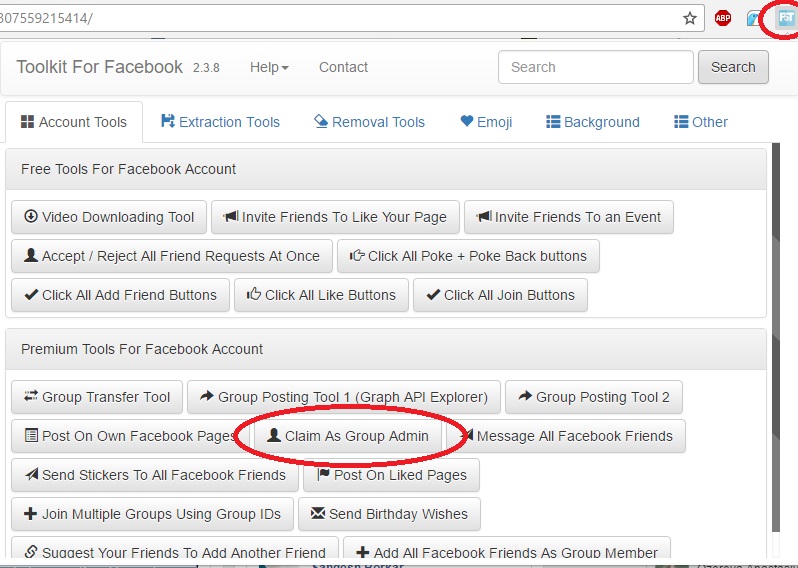The width and height of the screenshot is (798, 568).
Task: Launch Video Downloading Tool
Action: (109, 217)
